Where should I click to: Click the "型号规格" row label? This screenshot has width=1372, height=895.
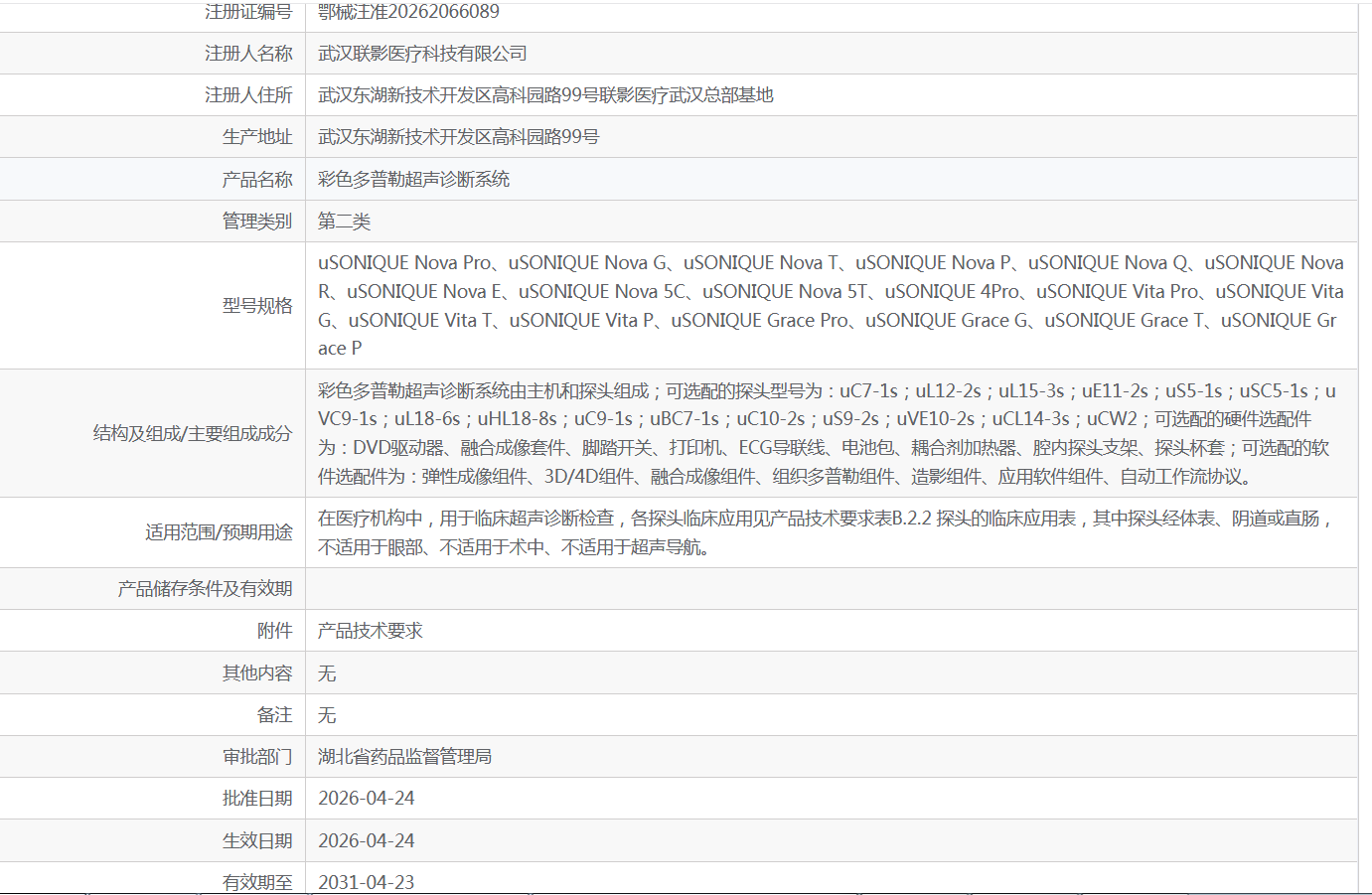pos(257,306)
